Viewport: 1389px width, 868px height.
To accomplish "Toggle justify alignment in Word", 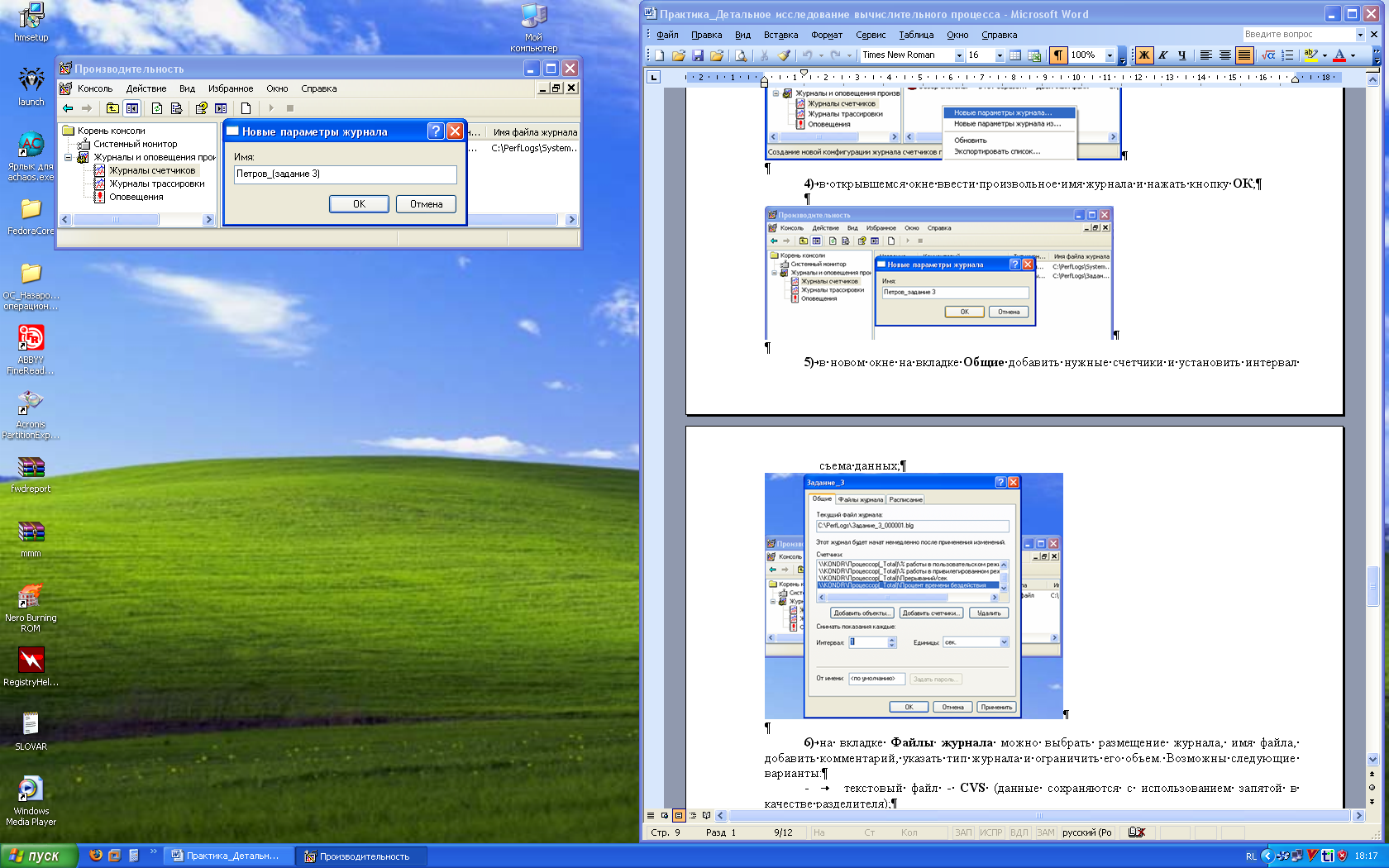I will [1244, 55].
